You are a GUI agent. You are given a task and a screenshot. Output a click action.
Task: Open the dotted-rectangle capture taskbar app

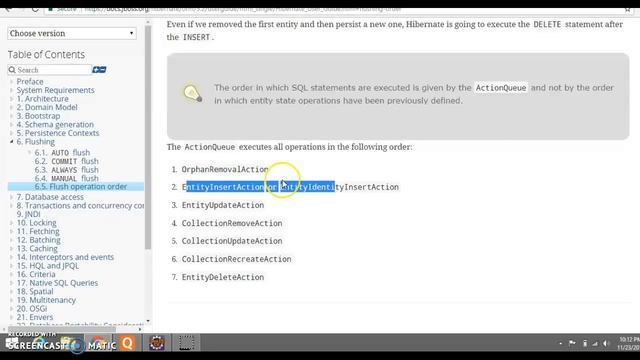coord(186,343)
